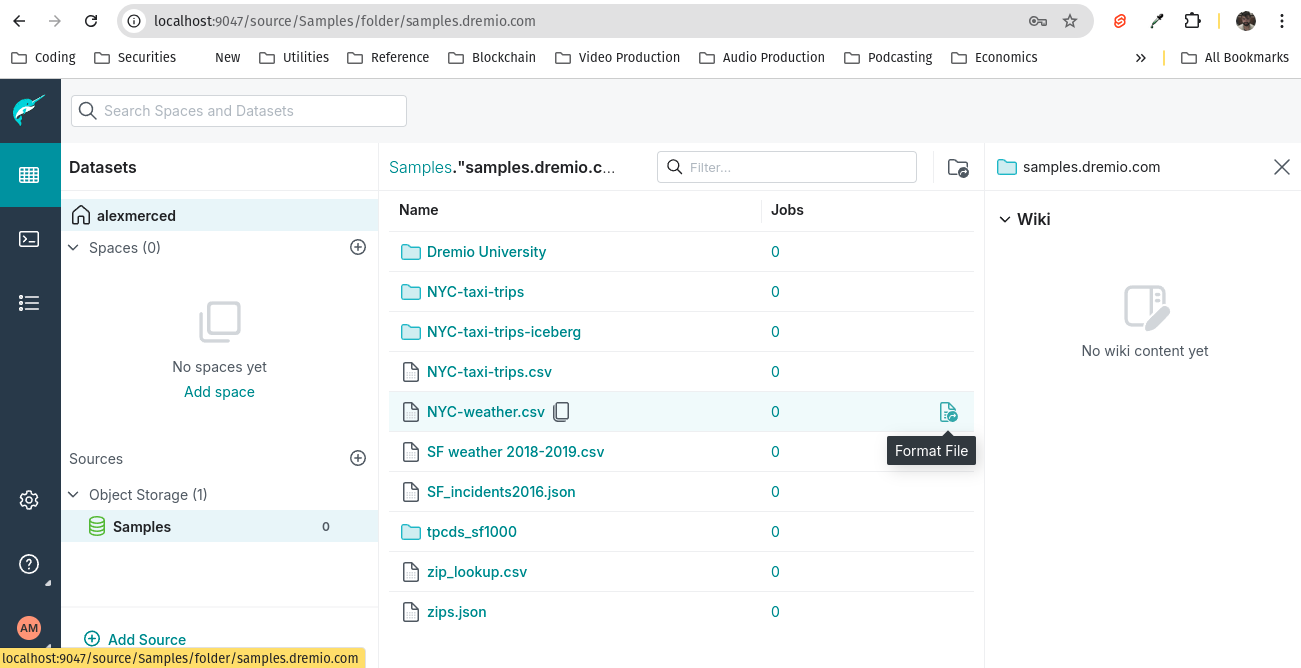The width and height of the screenshot is (1301, 668).
Task: Click the Format File icon for NYC-weather.csv
Action: tap(948, 412)
